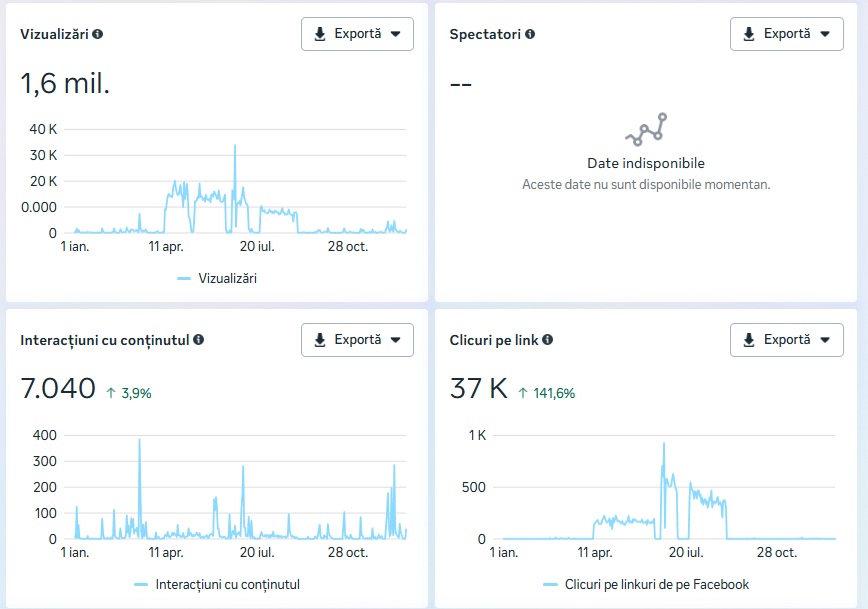
Task: Click the 7.040 interactions total
Action: 58,389
